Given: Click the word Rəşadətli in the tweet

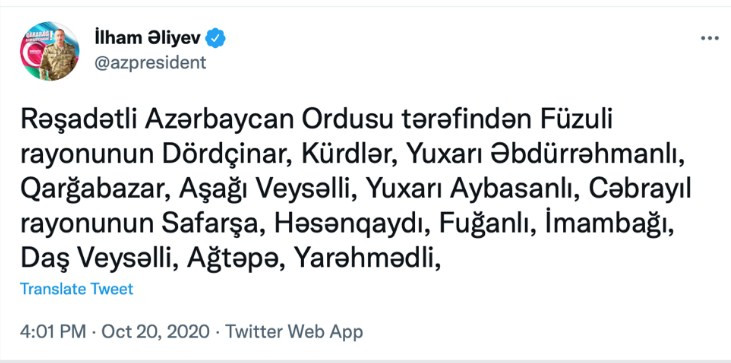Looking at the screenshot, I should (79, 121).
